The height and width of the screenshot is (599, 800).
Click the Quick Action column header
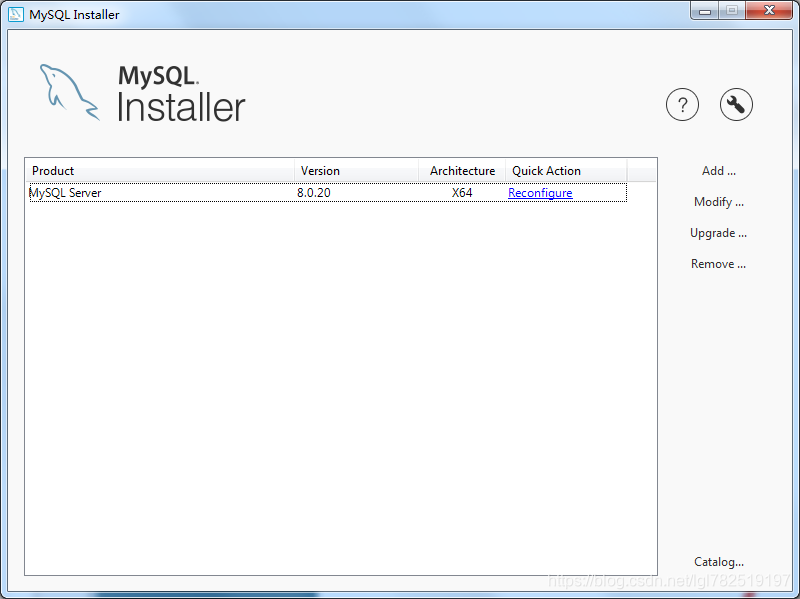click(x=566, y=171)
